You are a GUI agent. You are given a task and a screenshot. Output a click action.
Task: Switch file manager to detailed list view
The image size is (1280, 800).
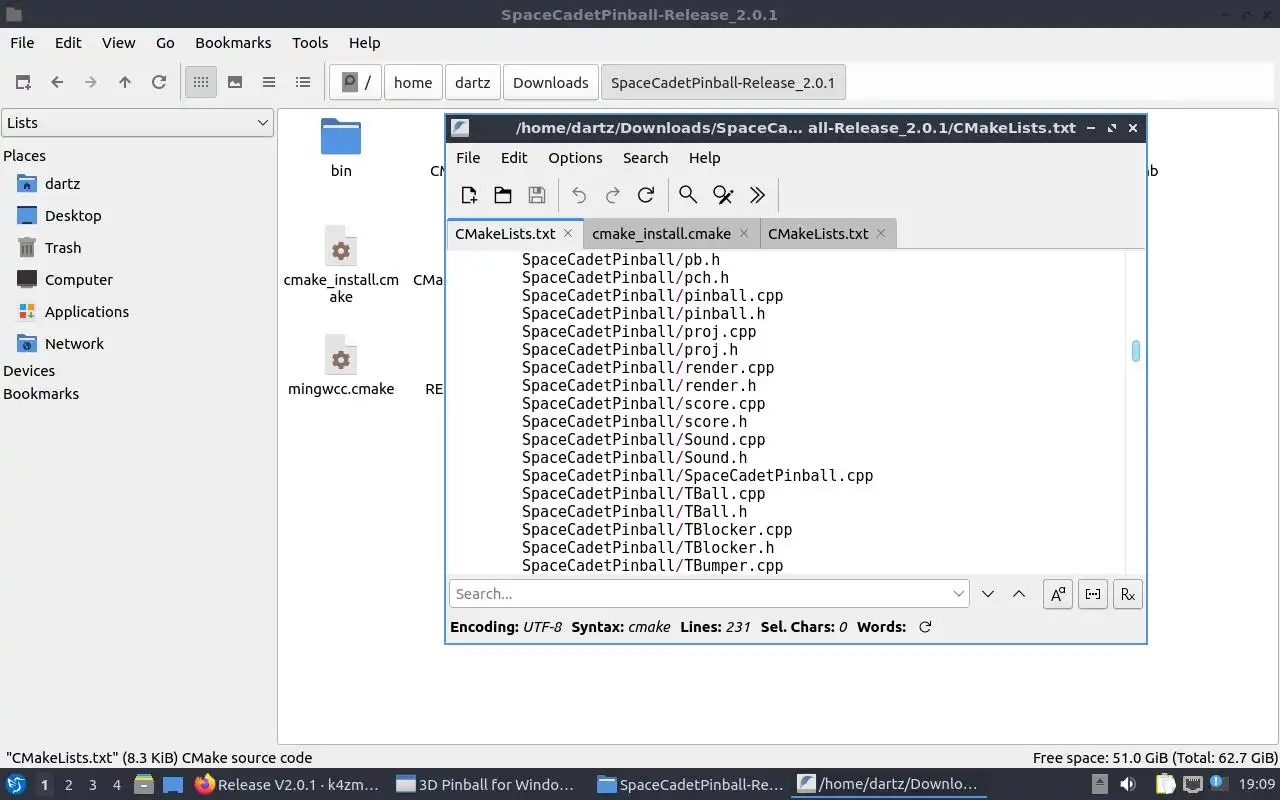[303, 83]
